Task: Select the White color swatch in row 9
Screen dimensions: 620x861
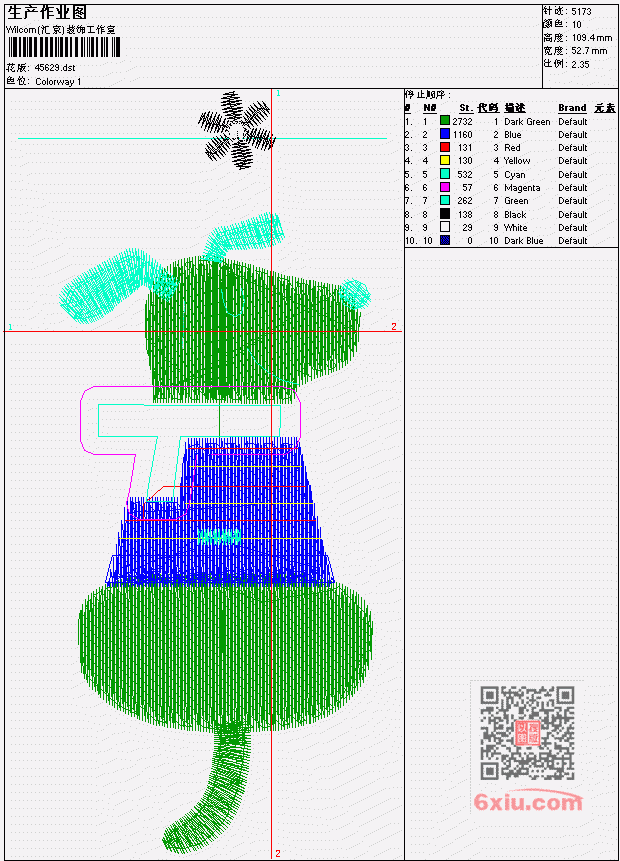Action: (445, 227)
